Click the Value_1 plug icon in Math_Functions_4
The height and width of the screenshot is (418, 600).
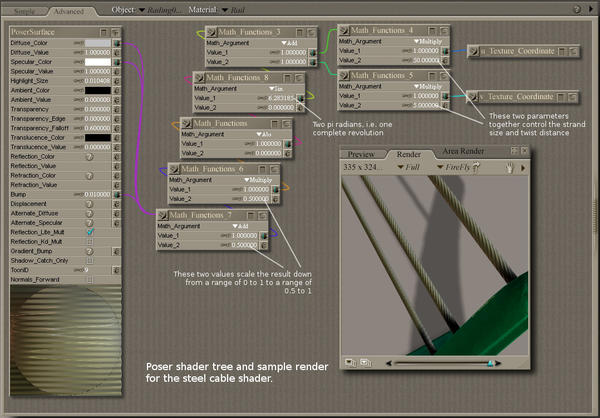(445, 51)
